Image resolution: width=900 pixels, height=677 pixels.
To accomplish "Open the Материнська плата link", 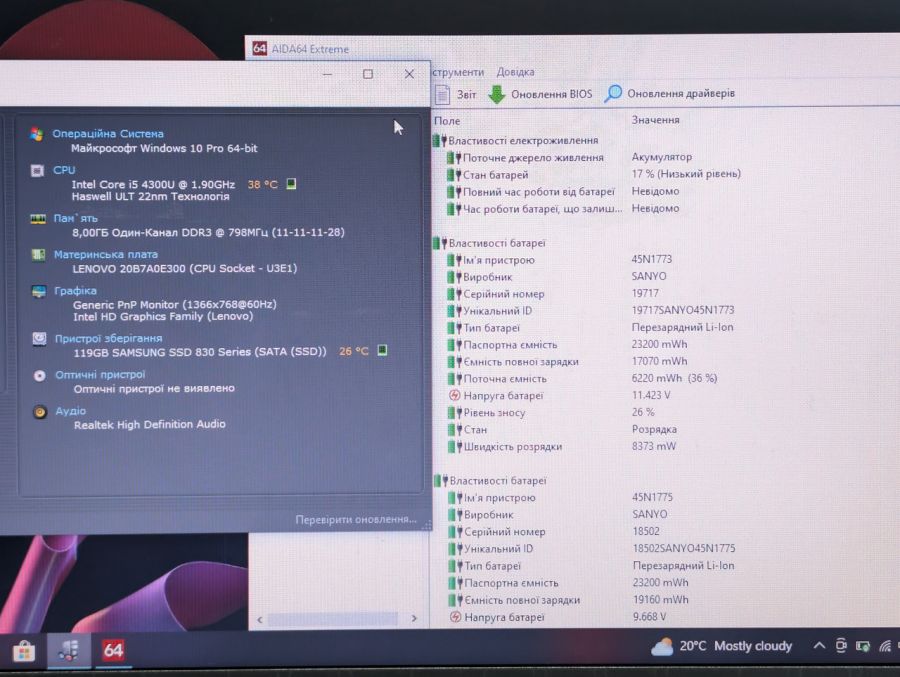I will click(106, 254).
